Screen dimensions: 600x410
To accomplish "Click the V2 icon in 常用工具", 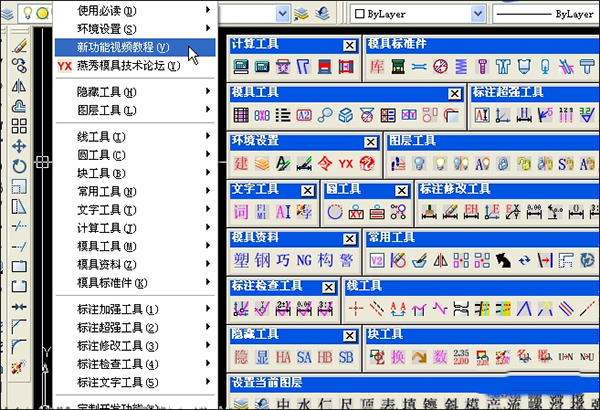I will (377, 261).
